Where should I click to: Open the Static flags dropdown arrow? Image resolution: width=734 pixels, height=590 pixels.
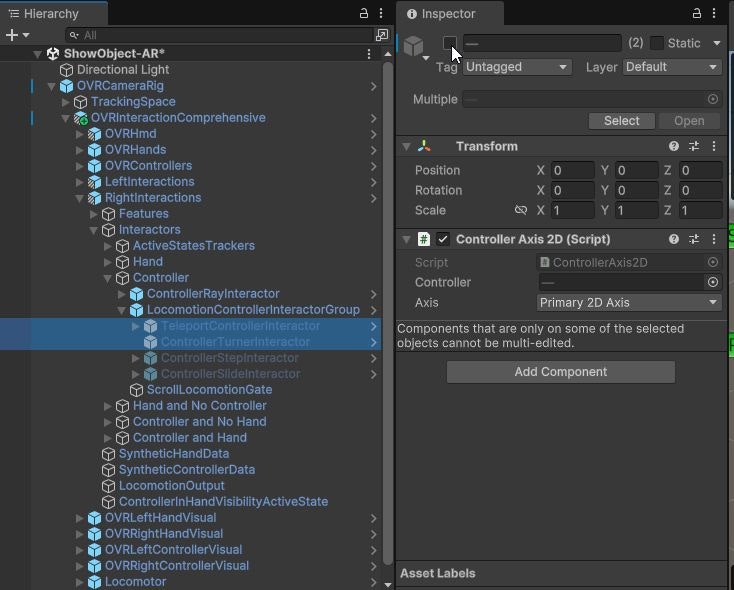point(717,43)
